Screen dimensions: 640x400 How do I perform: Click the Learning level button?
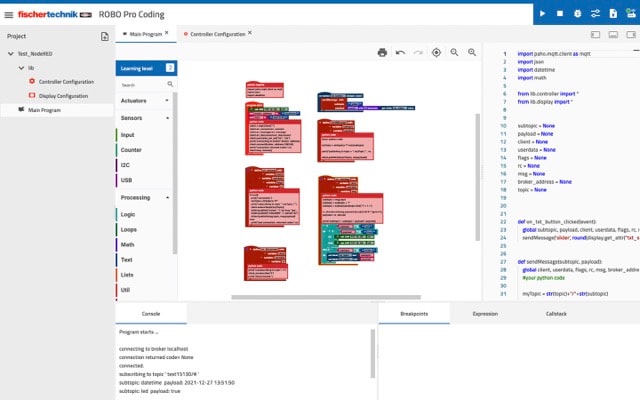(x=147, y=68)
